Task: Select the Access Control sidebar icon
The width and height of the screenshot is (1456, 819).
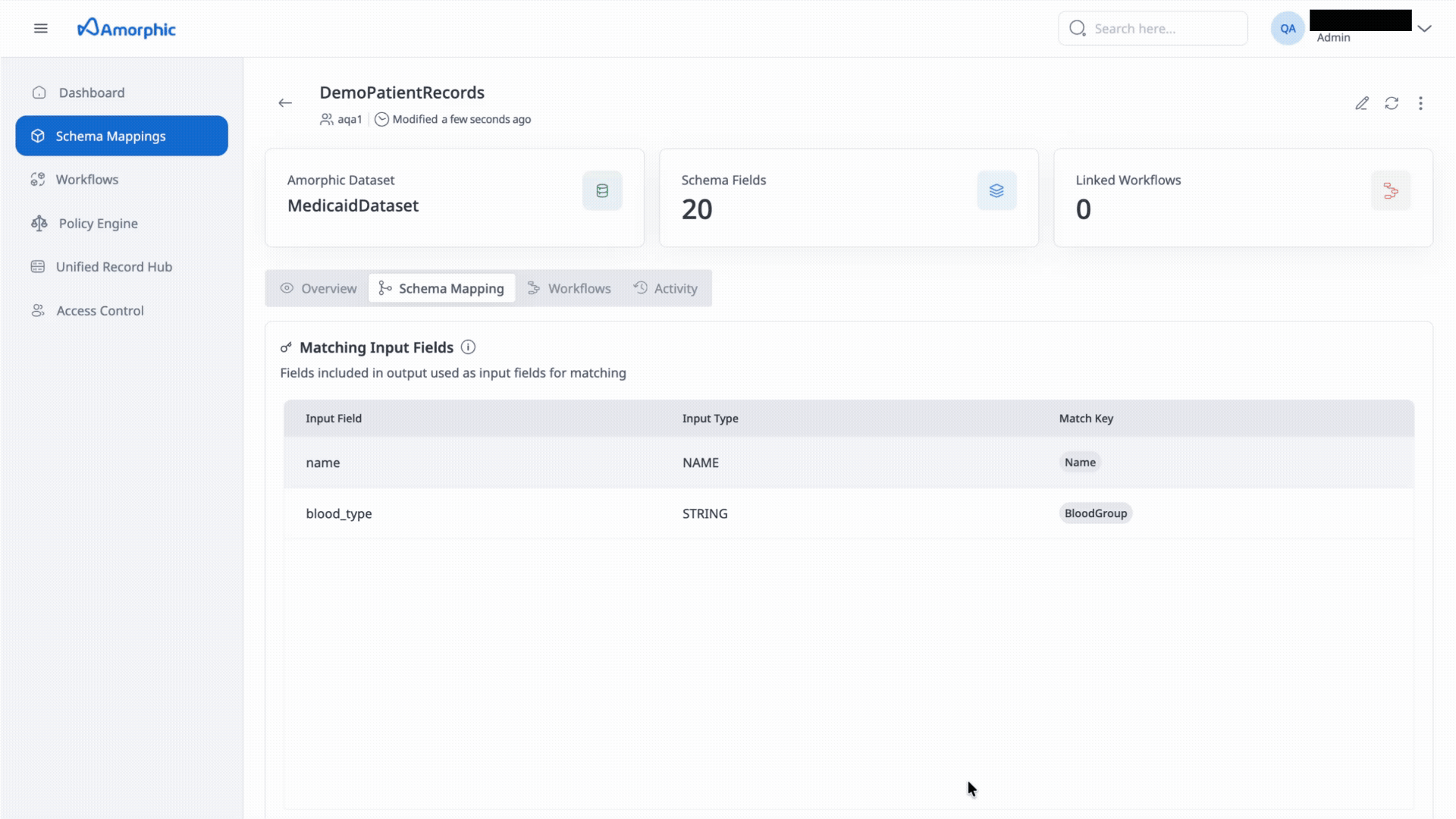Action: pos(37,310)
